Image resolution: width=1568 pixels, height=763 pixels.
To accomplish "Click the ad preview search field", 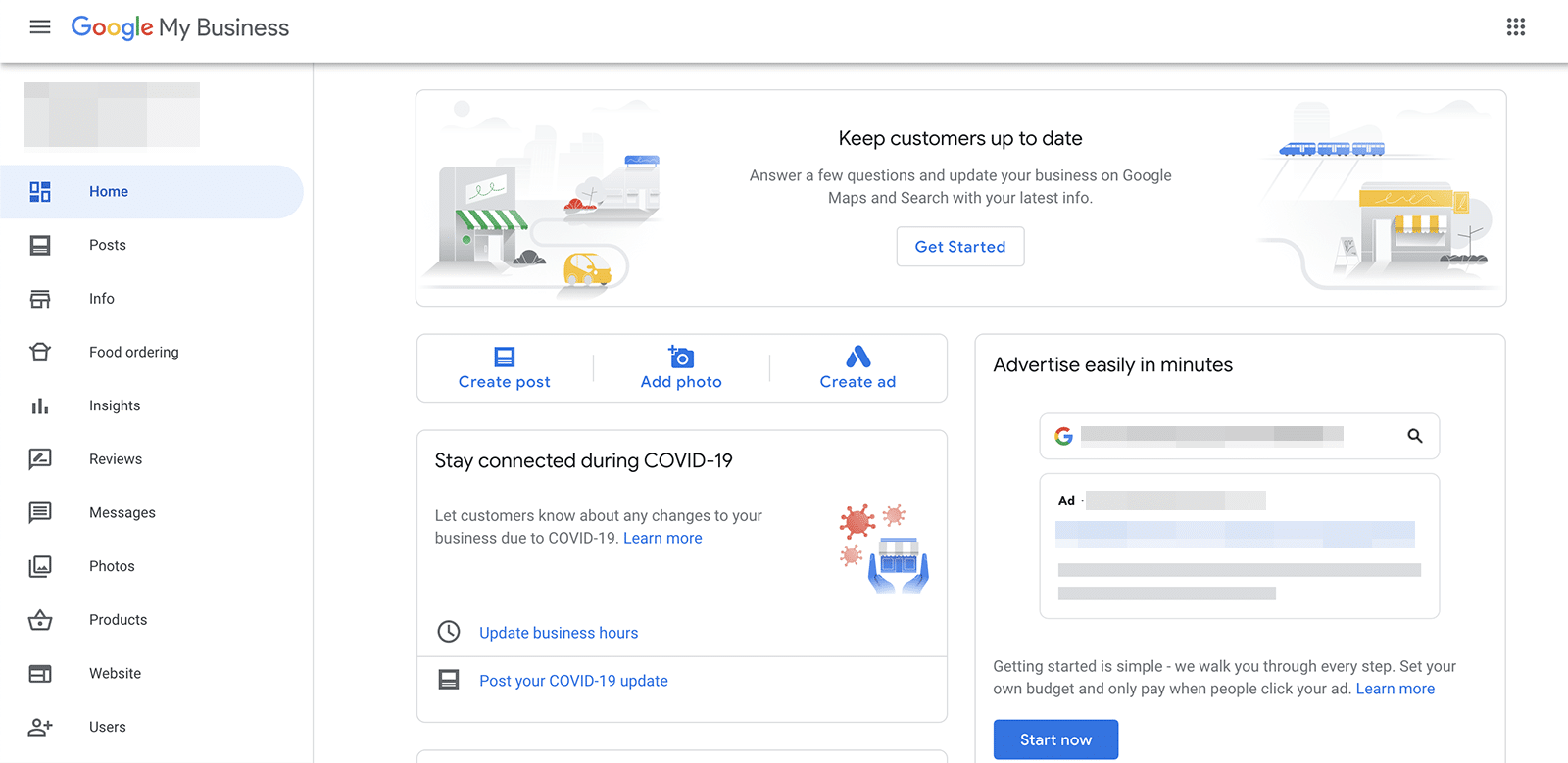I will tap(1239, 436).
